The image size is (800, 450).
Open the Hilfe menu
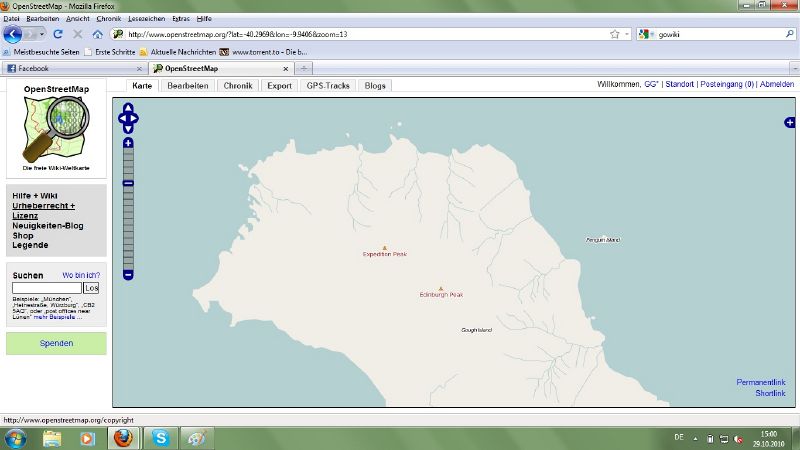pos(204,18)
